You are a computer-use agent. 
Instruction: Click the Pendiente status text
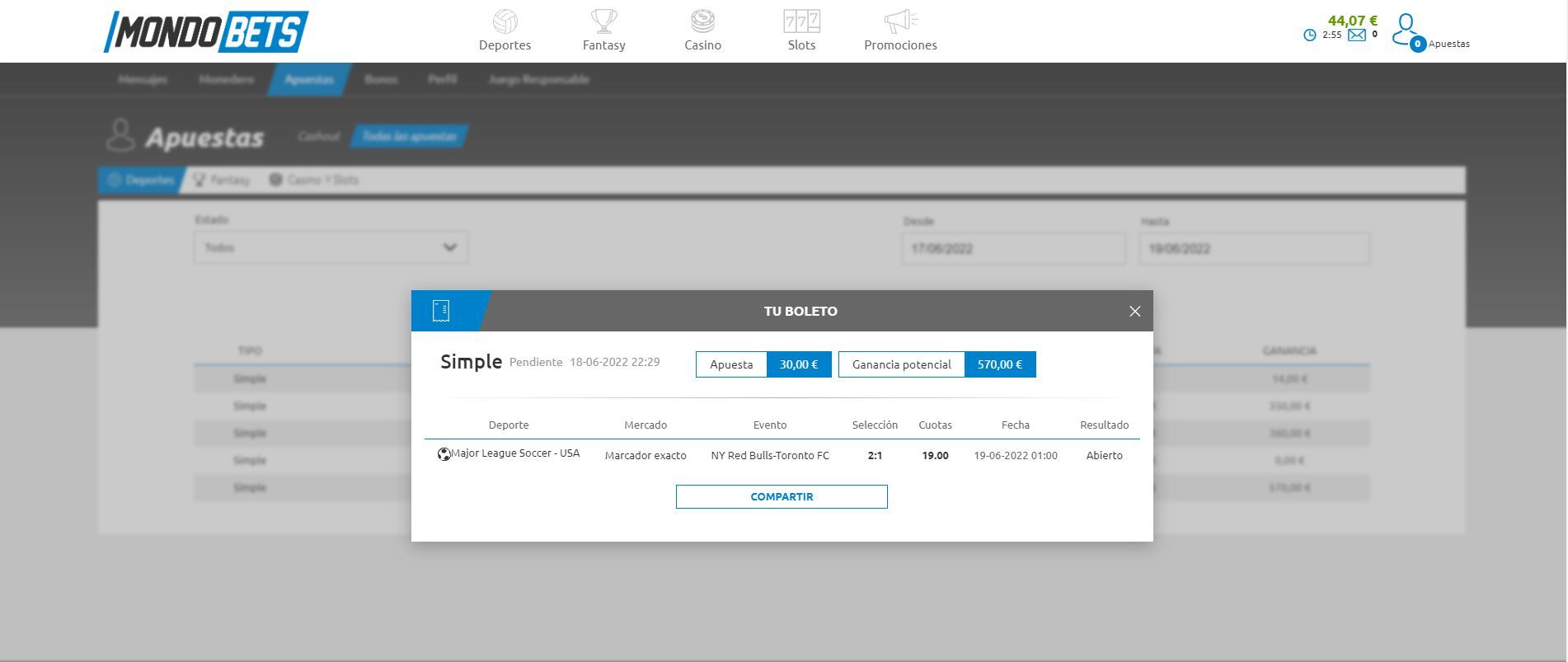tap(536, 362)
